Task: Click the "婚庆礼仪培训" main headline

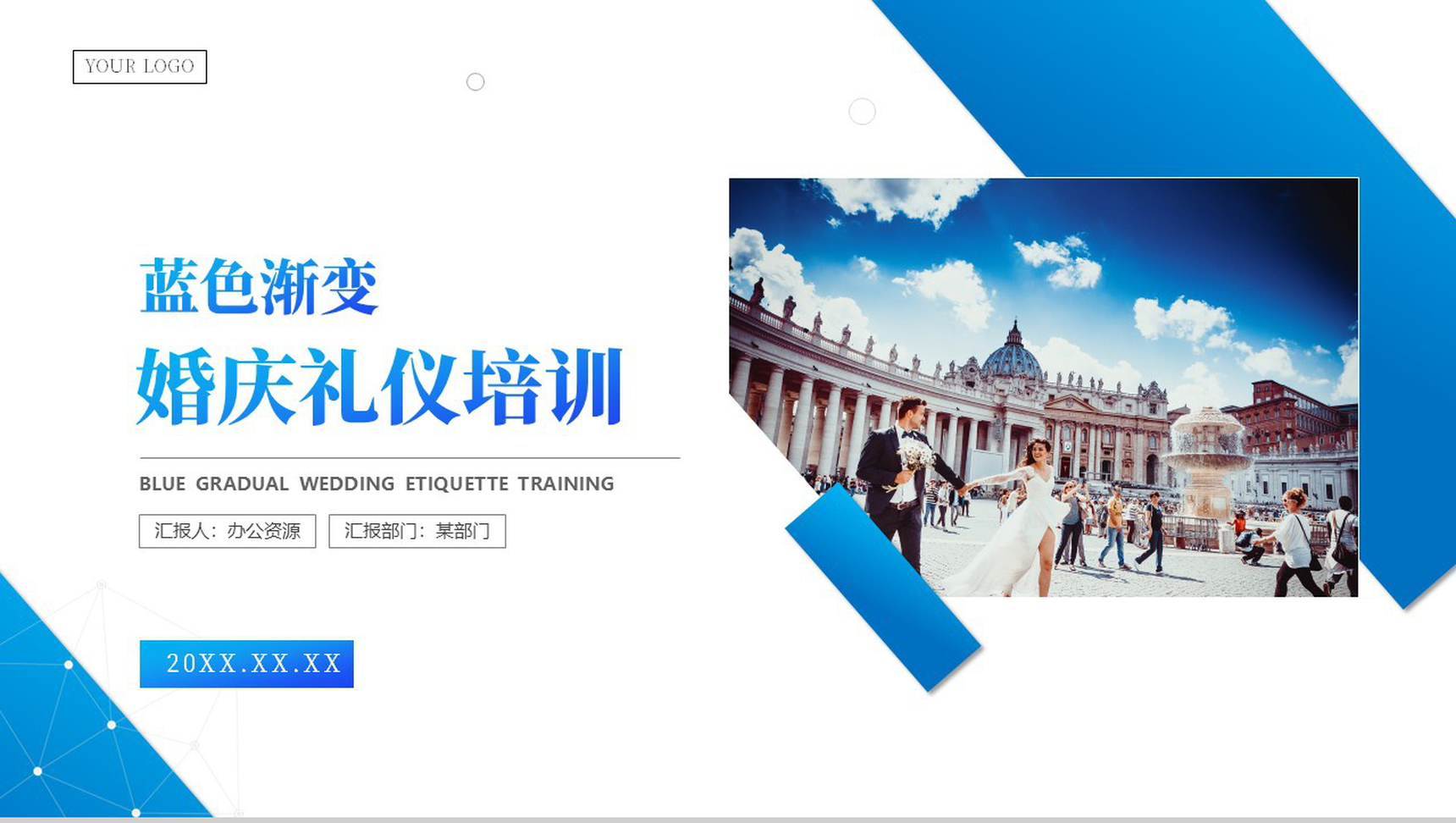Action: coord(379,386)
